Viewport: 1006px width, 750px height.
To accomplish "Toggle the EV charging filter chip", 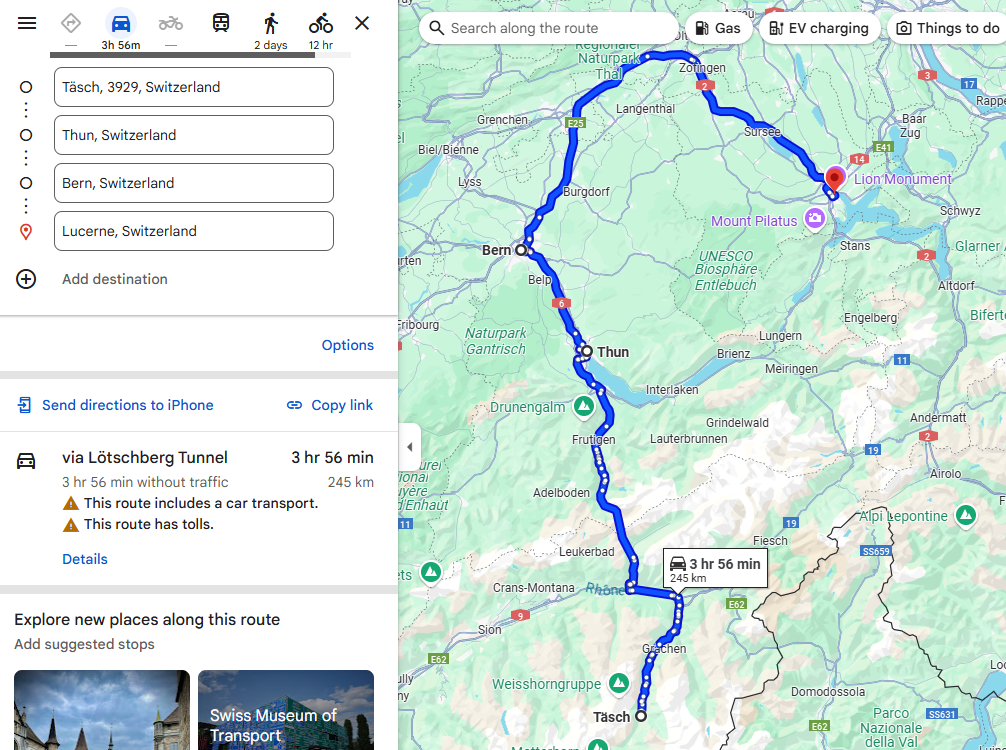I will (x=819, y=28).
